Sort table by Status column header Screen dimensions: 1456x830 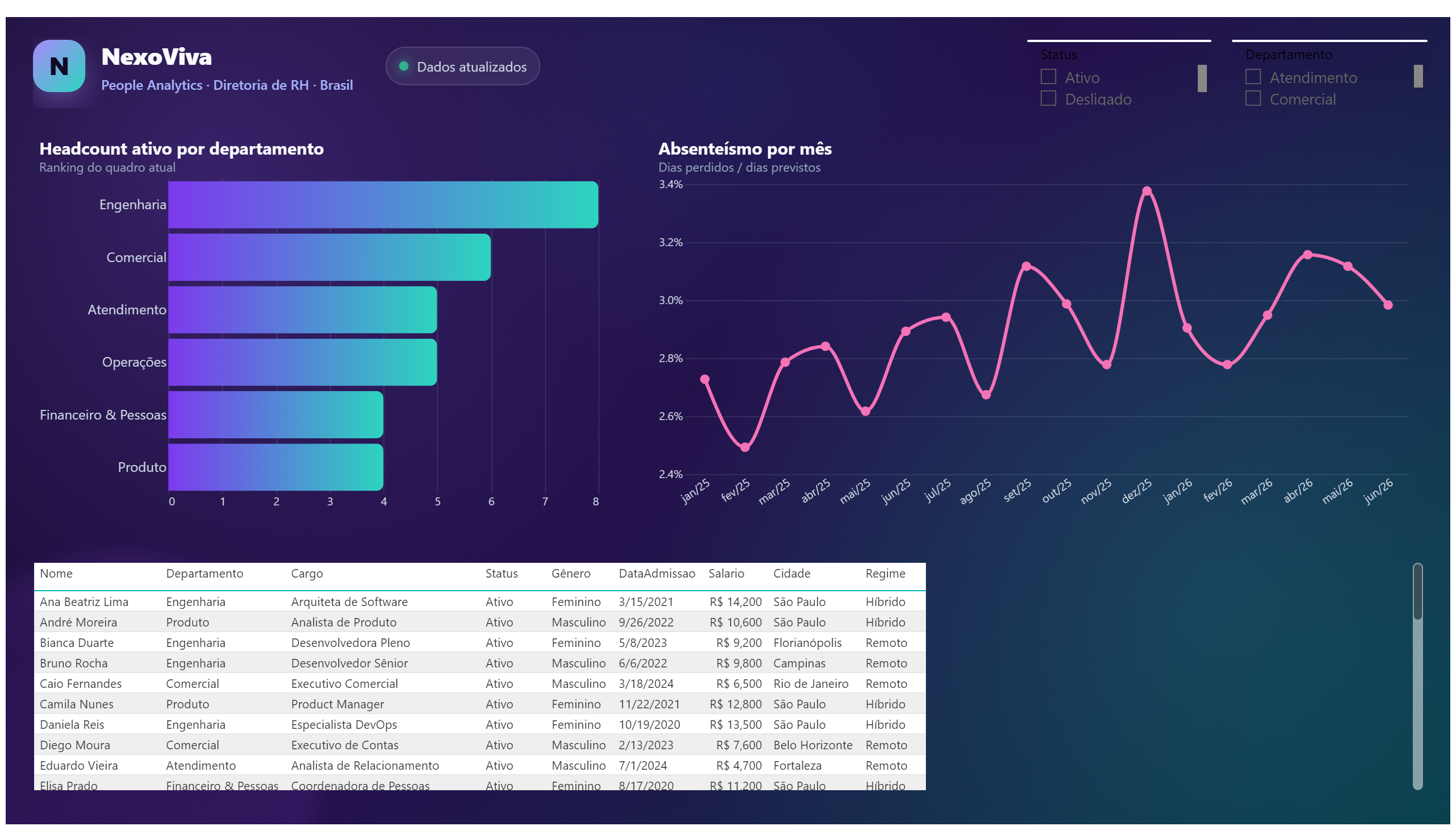pyautogui.click(x=501, y=574)
